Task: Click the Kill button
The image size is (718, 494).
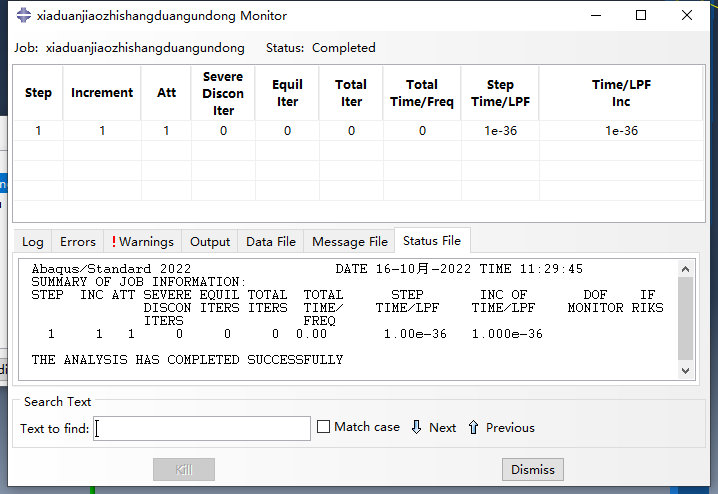Action: click(184, 469)
